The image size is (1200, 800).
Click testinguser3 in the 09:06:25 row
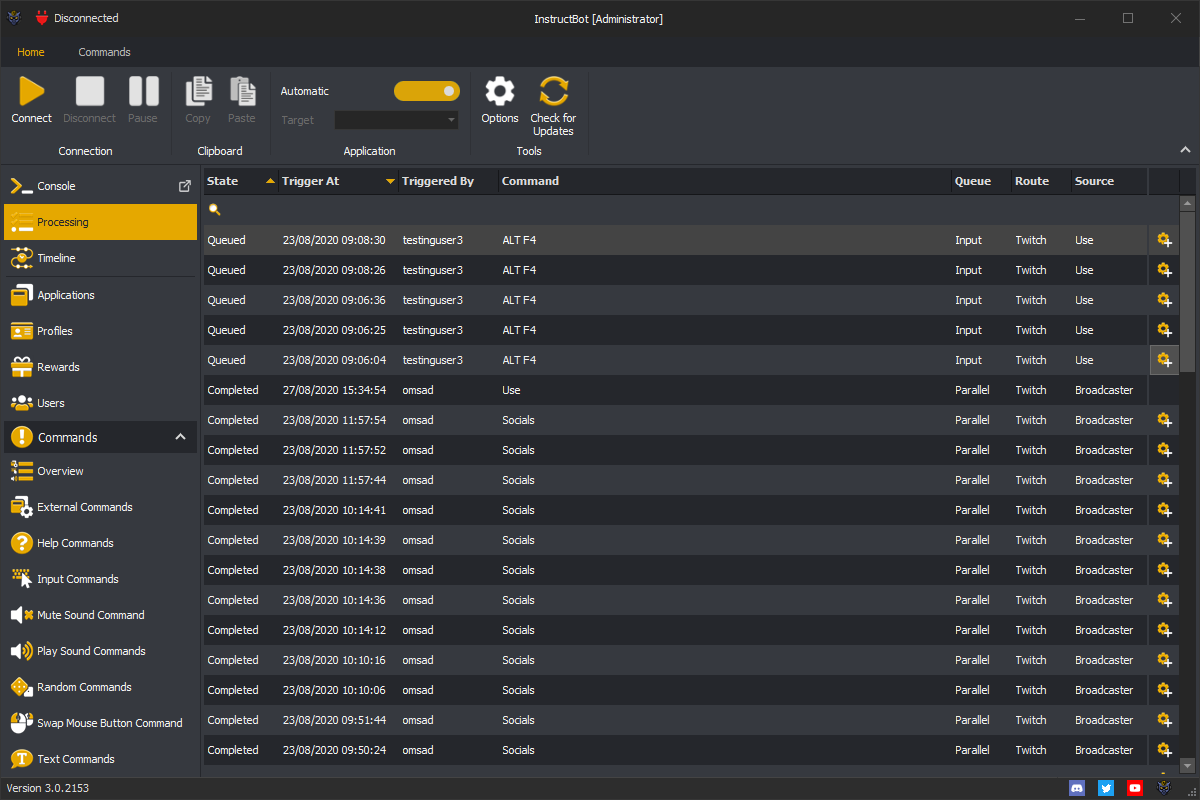tap(433, 330)
